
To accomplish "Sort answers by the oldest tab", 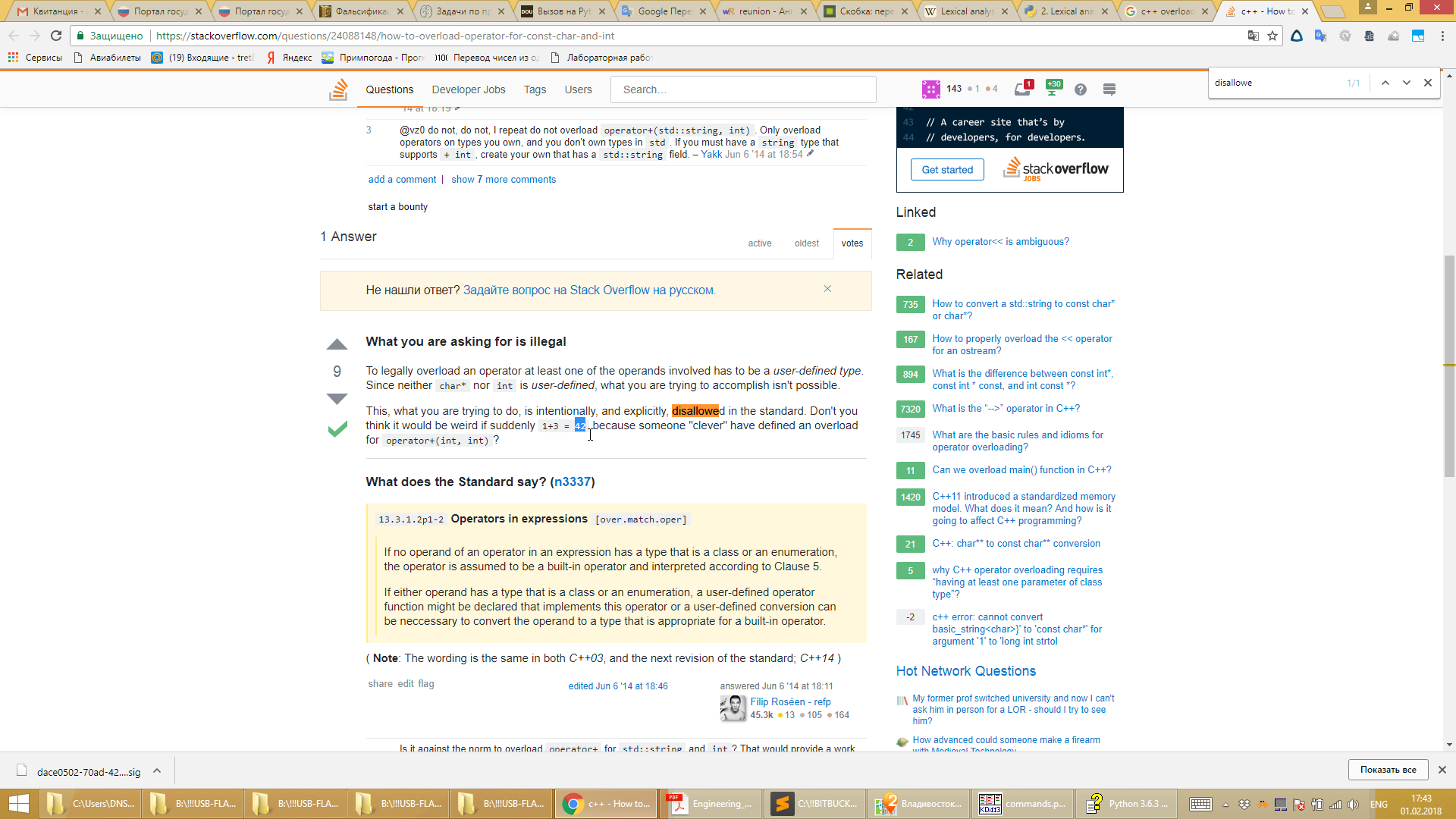I will (x=806, y=243).
